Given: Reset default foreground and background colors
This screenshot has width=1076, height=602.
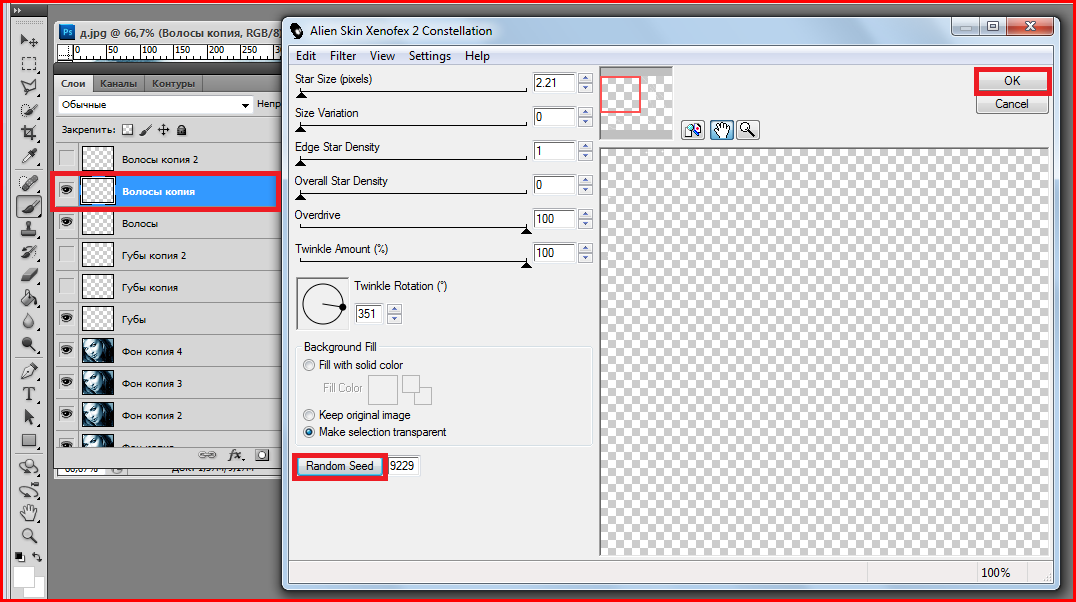Looking at the screenshot, I should click(x=20, y=557).
